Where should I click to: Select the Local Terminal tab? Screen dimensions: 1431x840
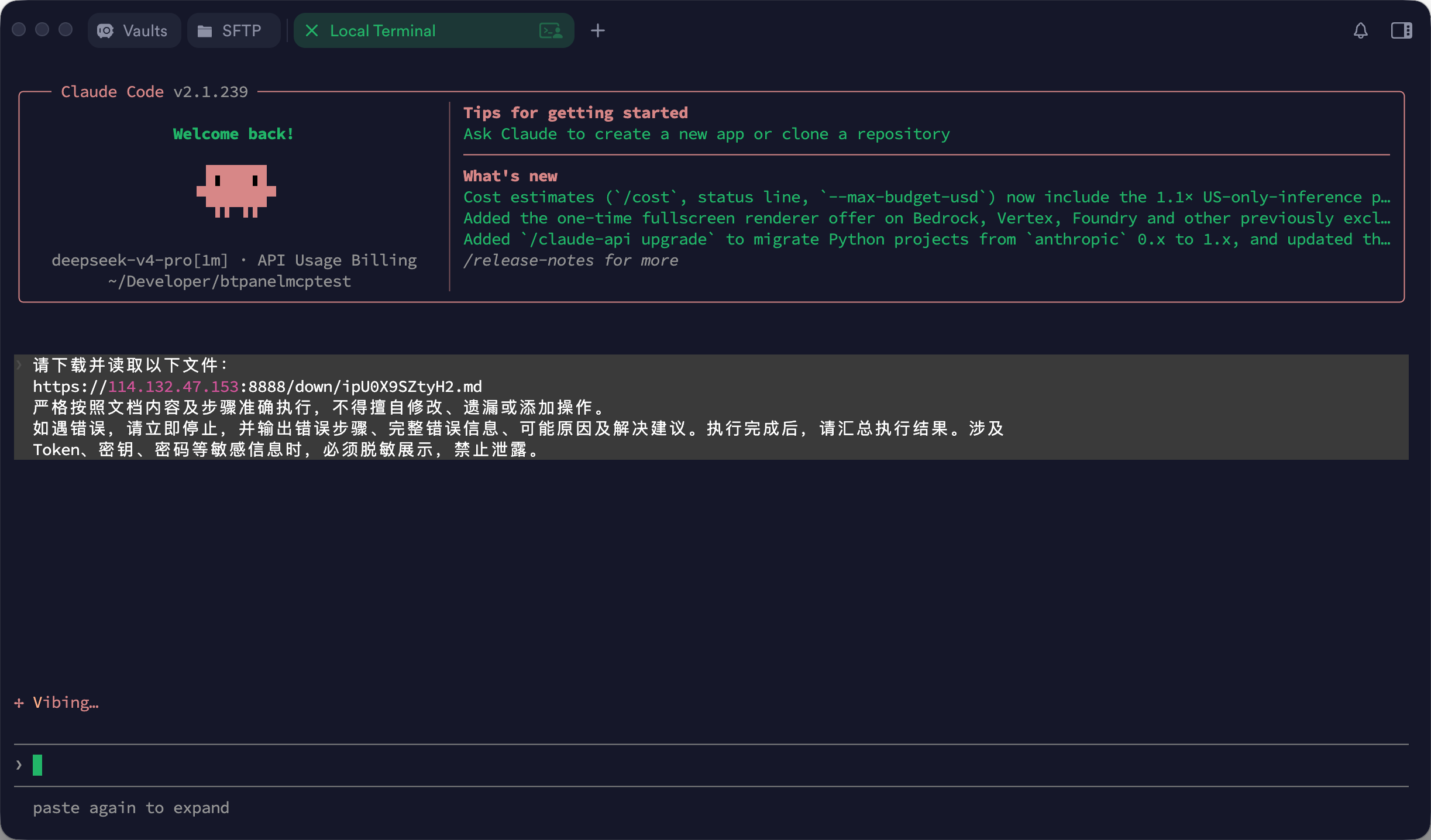pos(434,30)
